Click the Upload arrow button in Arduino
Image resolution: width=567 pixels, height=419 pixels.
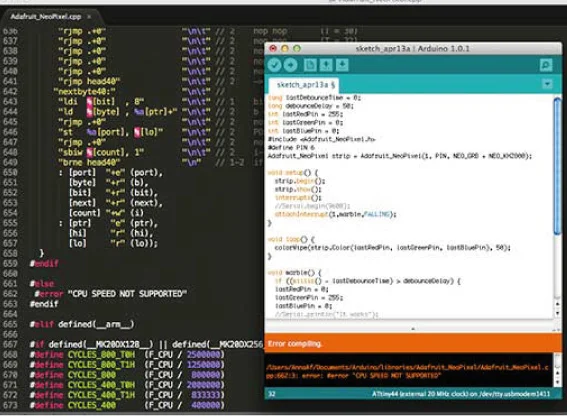click(x=290, y=65)
